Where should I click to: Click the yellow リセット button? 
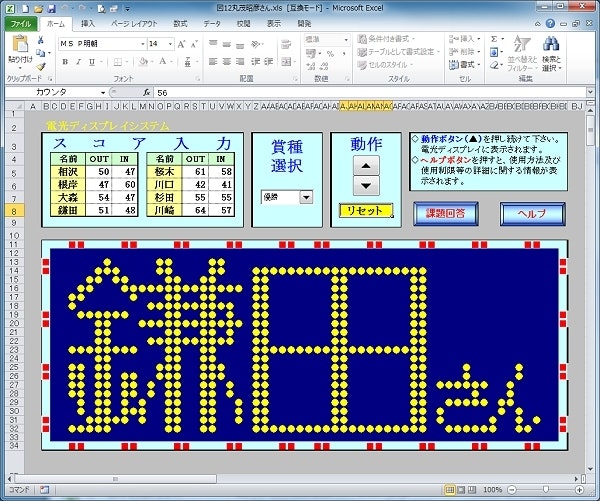coord(365,211)
